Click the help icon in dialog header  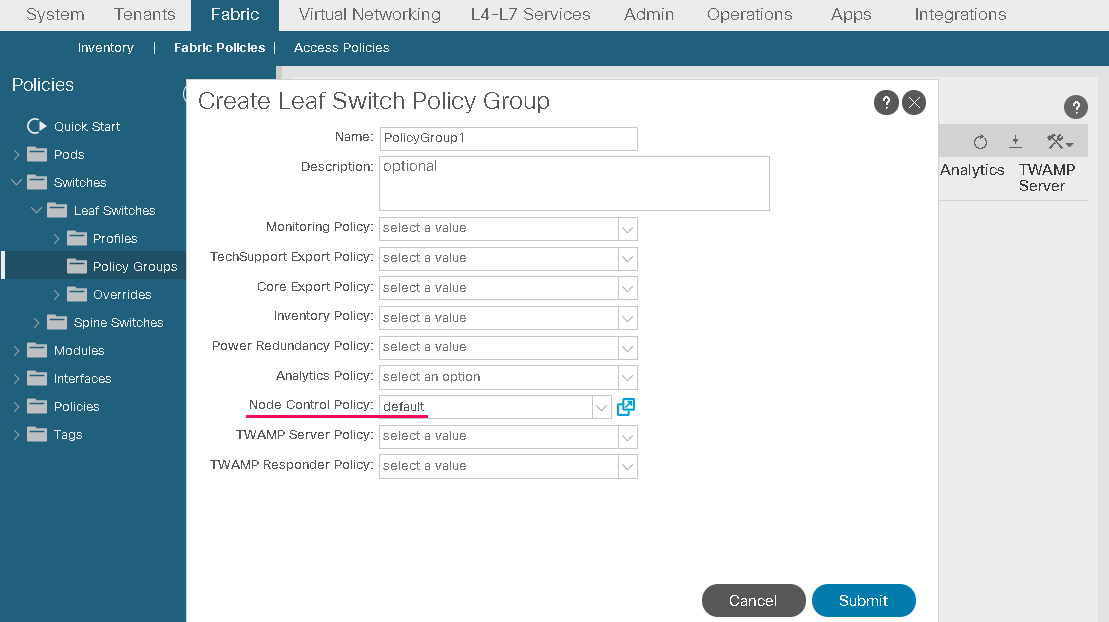point(885,102)
